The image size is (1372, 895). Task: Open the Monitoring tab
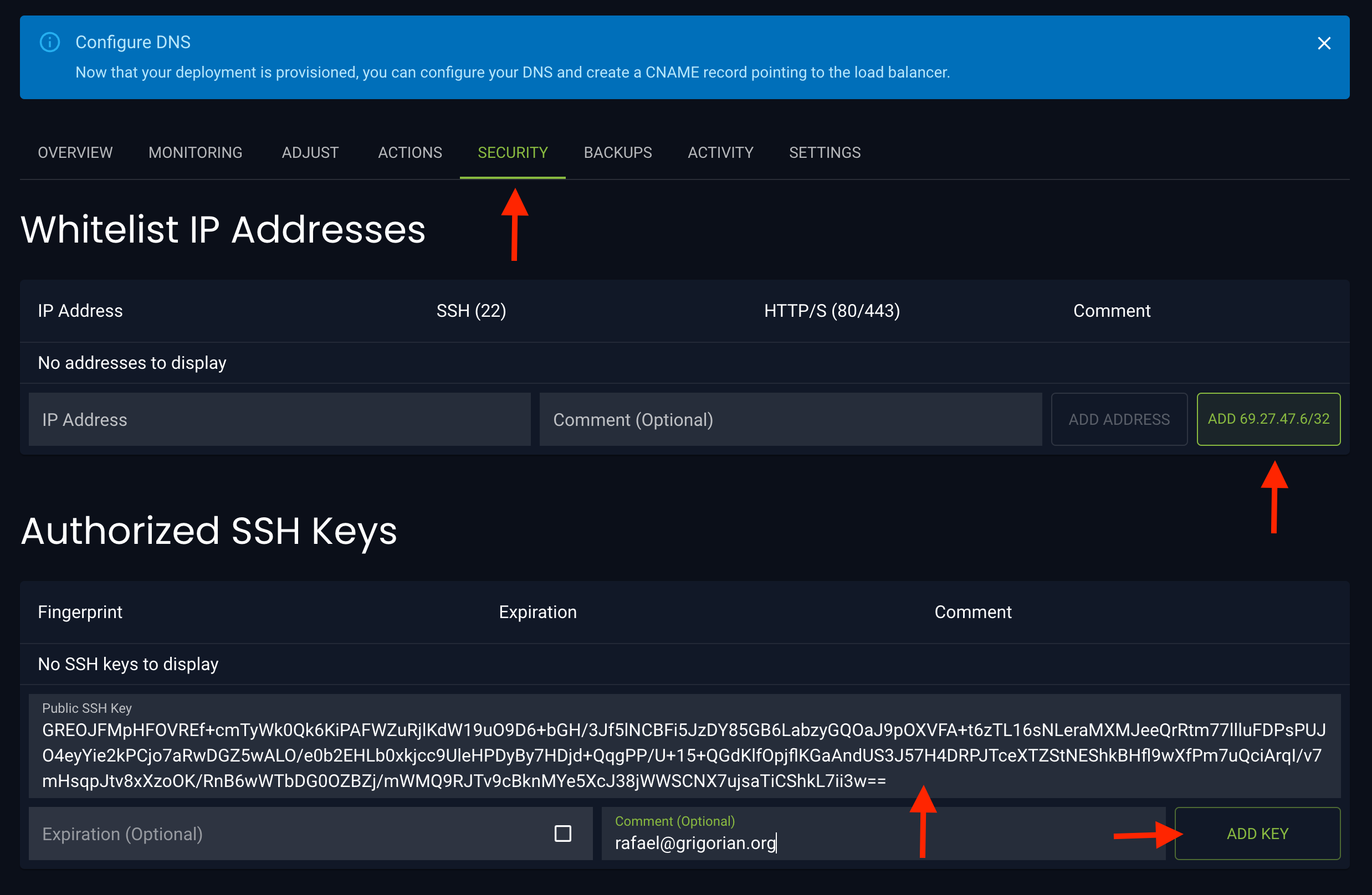click(x=195, y=152)
